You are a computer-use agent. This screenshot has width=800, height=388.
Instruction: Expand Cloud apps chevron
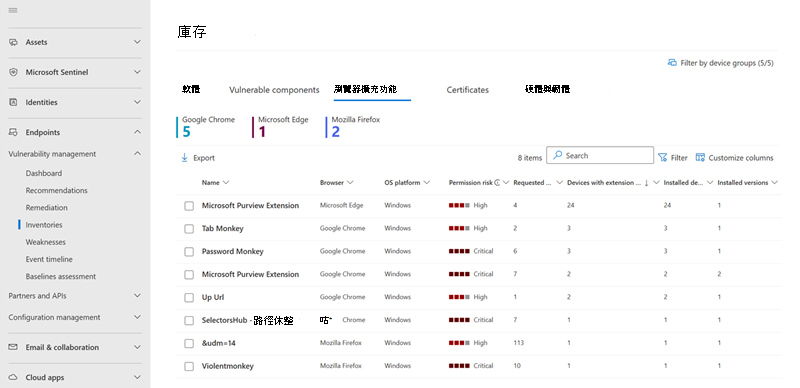[x=137, y=377]
